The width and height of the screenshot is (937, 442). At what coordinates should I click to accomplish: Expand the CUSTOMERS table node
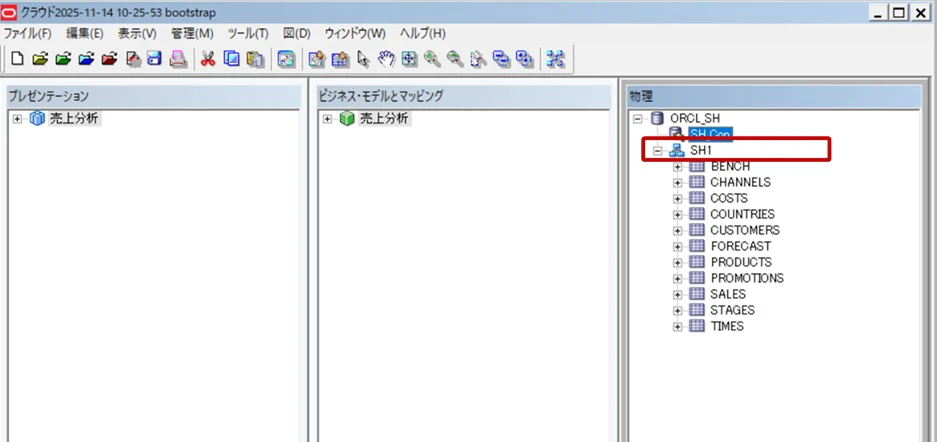pyautogui.click(x=678, y=231)
